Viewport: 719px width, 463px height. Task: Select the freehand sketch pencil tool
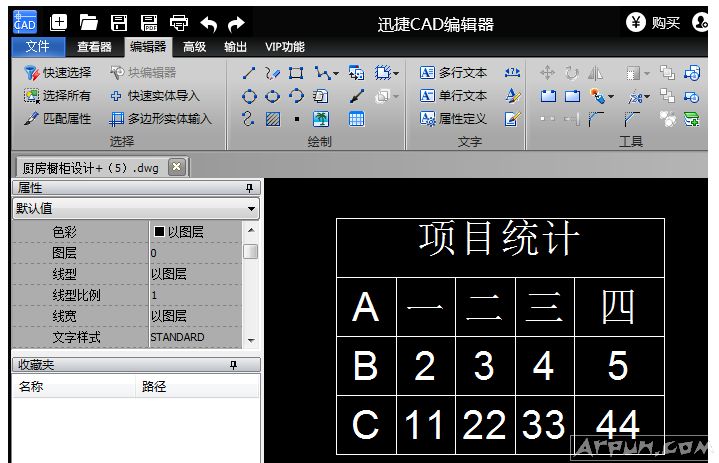click(x=272, y=72)
